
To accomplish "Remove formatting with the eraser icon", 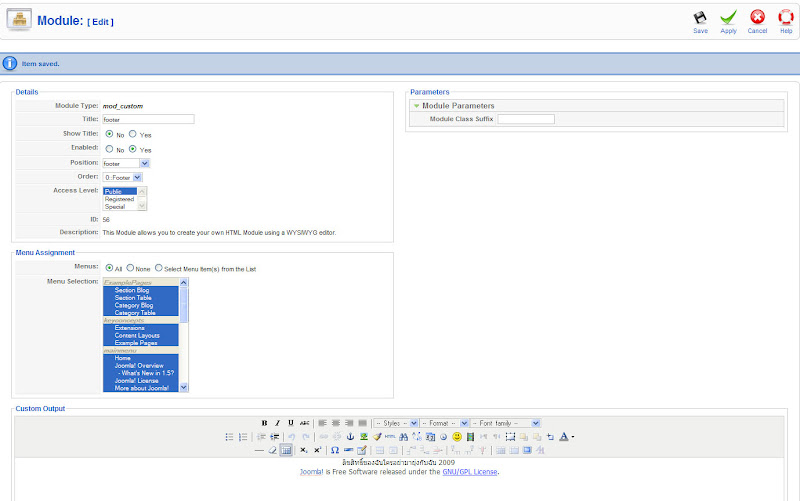I will click(x=272, y=450).
